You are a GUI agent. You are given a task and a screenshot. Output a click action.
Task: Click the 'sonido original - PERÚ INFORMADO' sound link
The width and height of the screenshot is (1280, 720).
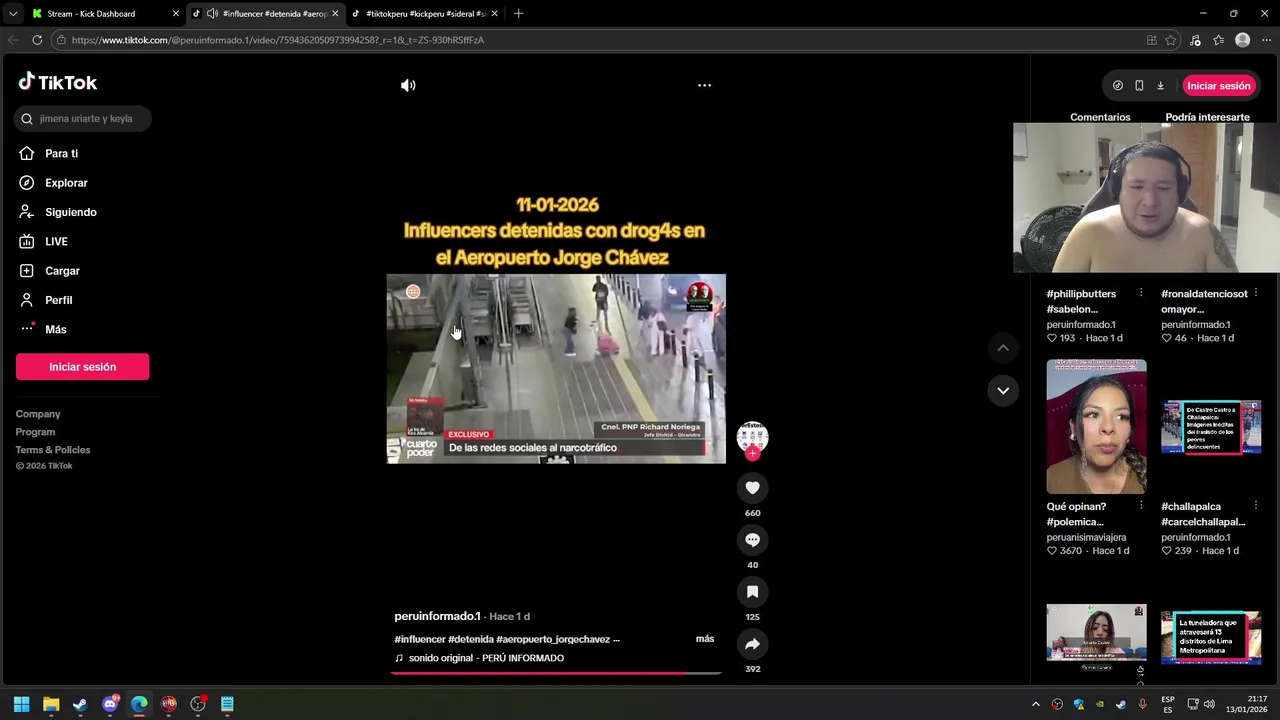[486, 658]
